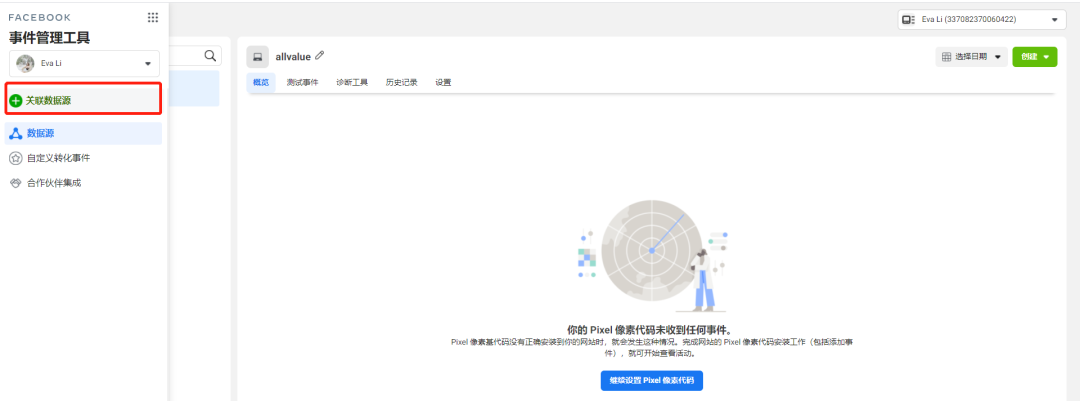
Task: Expand the Eva Li account dropdown in sidebar
Action: tap(85, 63)
